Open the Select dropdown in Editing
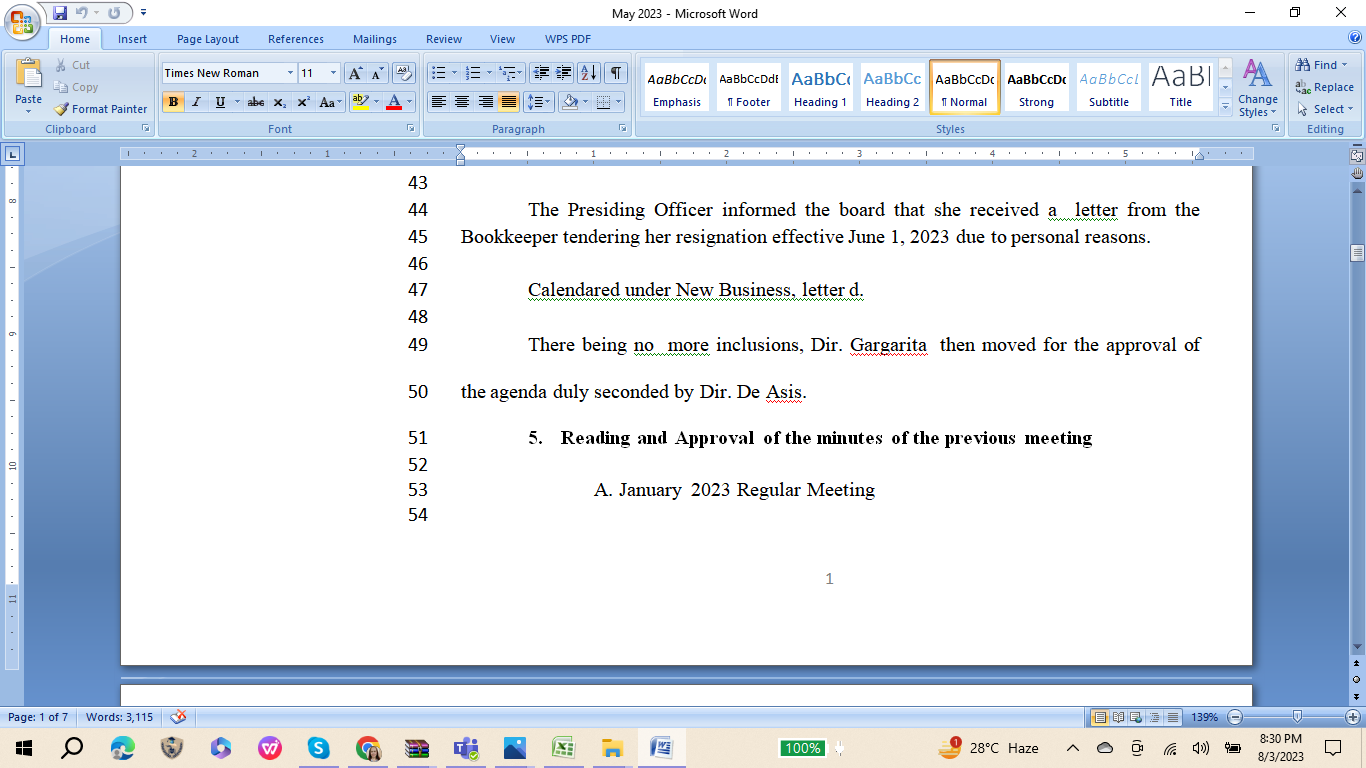 tap(1325, 109)
